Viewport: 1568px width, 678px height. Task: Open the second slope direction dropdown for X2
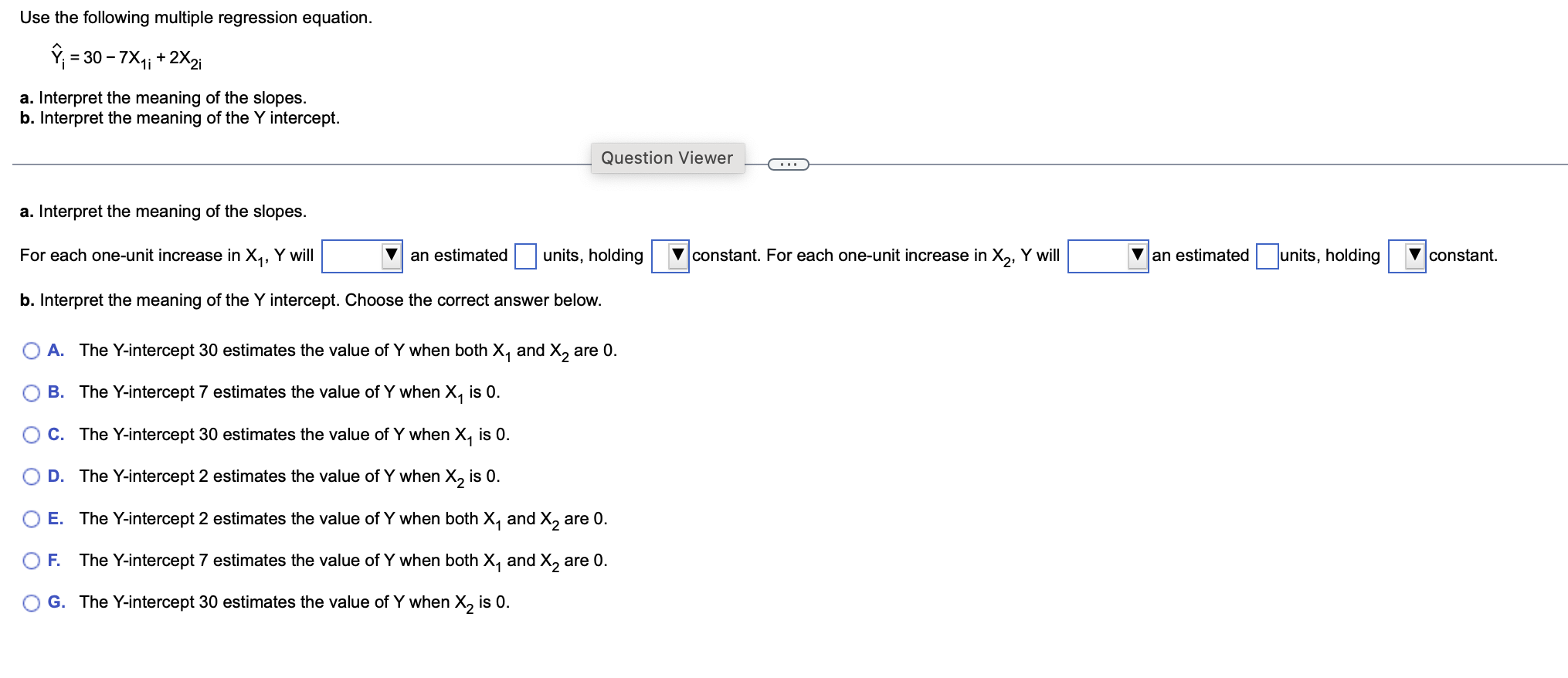tap(1108, 256)
